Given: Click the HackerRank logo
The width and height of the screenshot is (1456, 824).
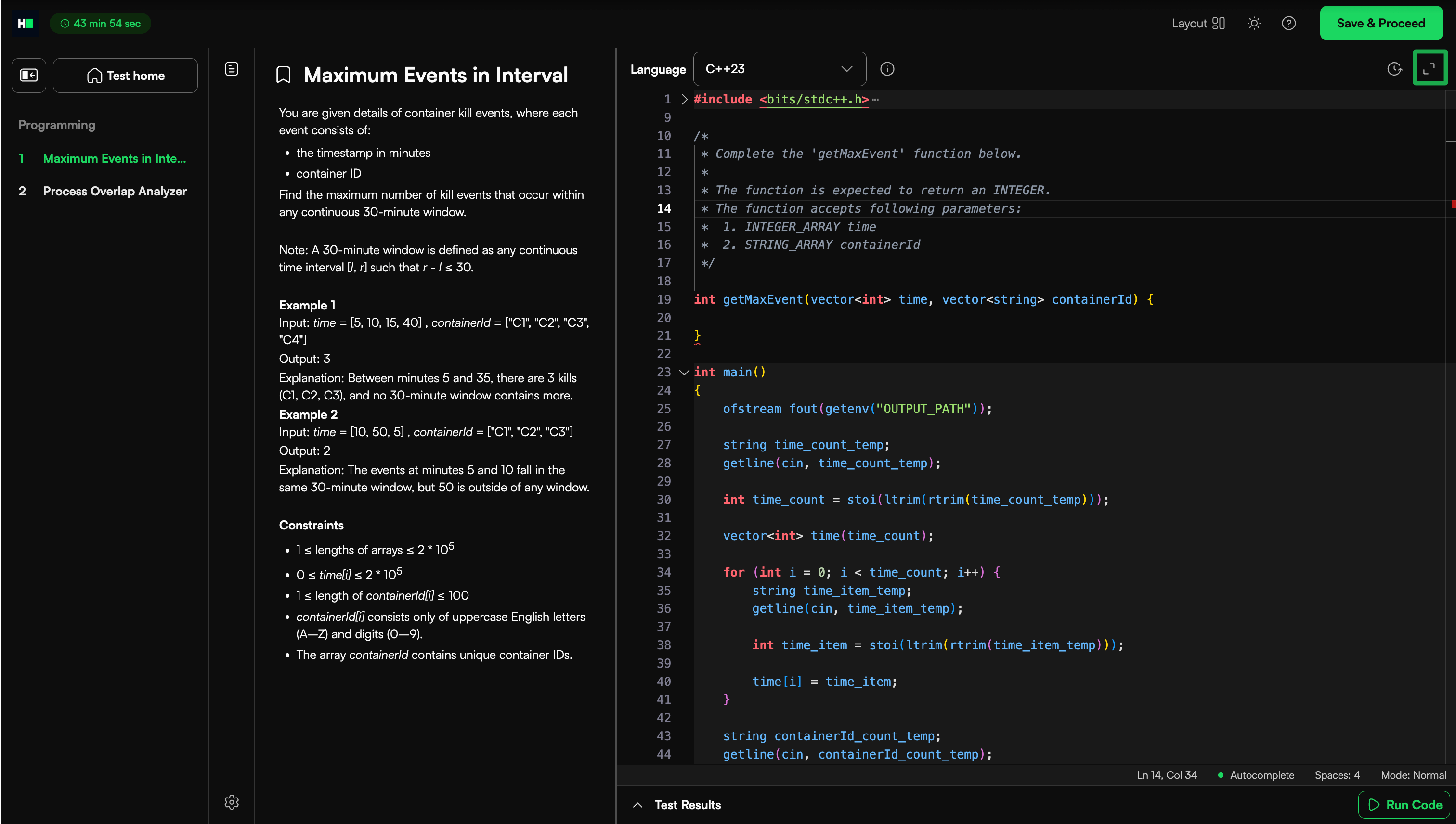Looking at the screenshot, I should (26, 23).
